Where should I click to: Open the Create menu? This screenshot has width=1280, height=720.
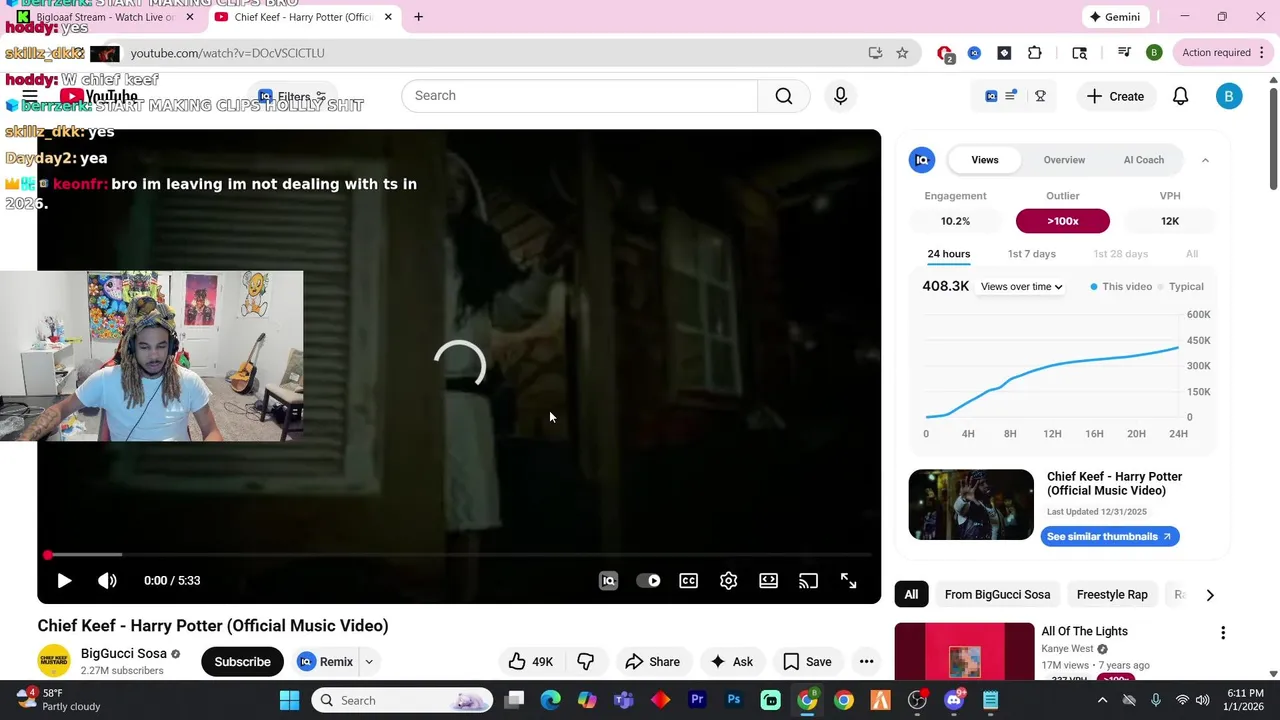pos(1115,96)
